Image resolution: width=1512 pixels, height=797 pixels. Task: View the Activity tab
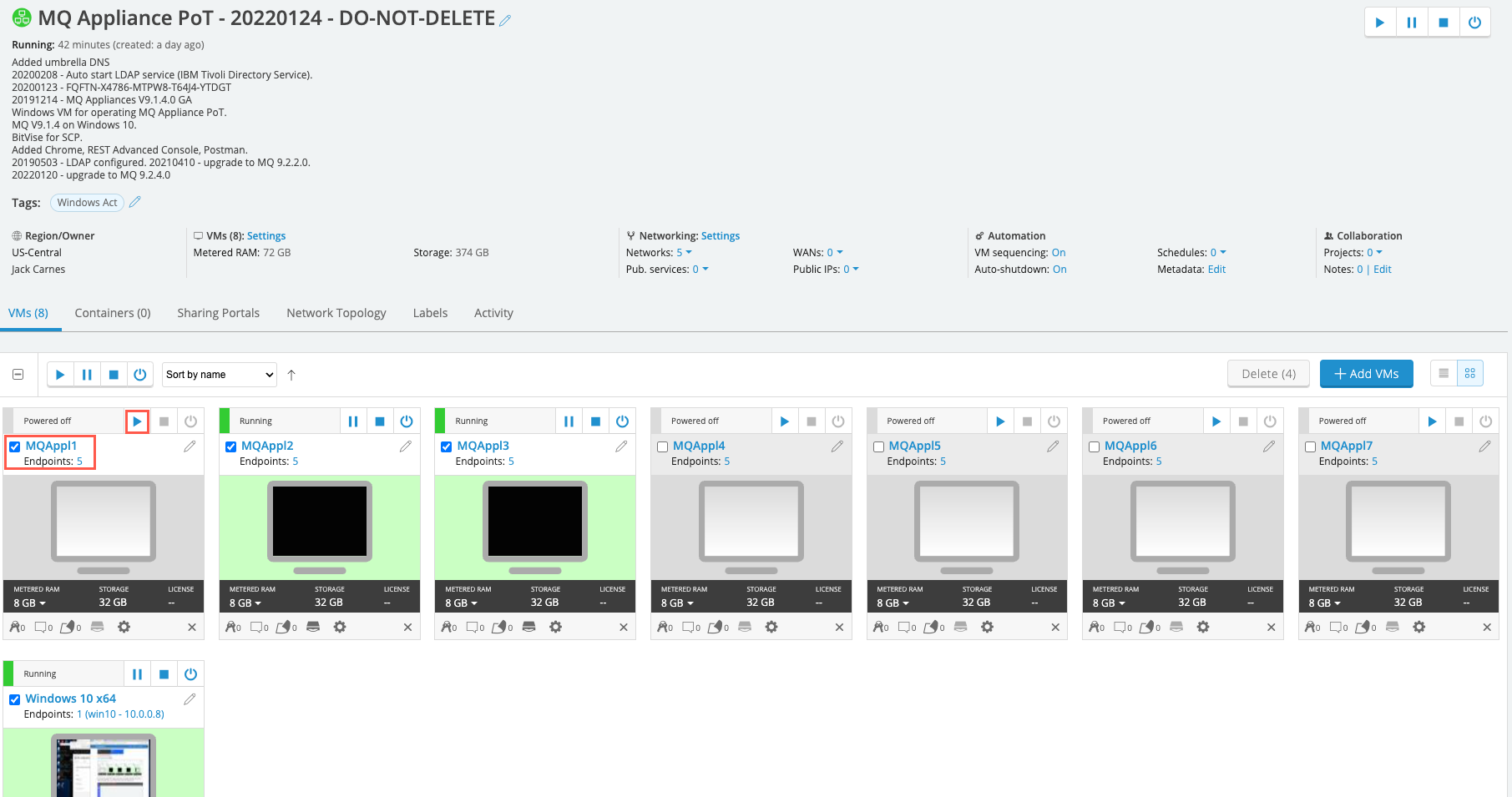tap(493, 313)
